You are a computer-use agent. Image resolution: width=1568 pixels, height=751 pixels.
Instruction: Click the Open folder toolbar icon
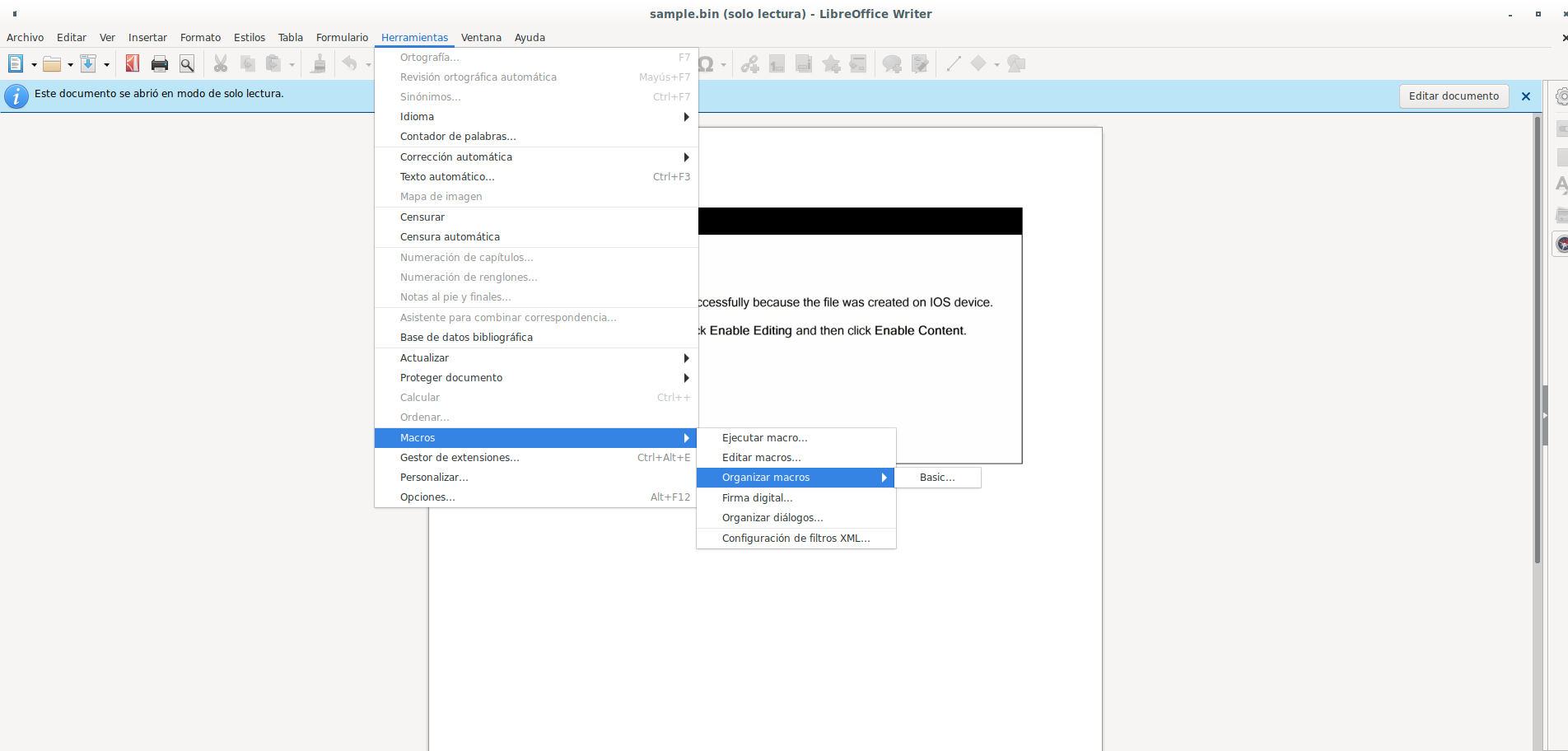[x=52, y=64]
